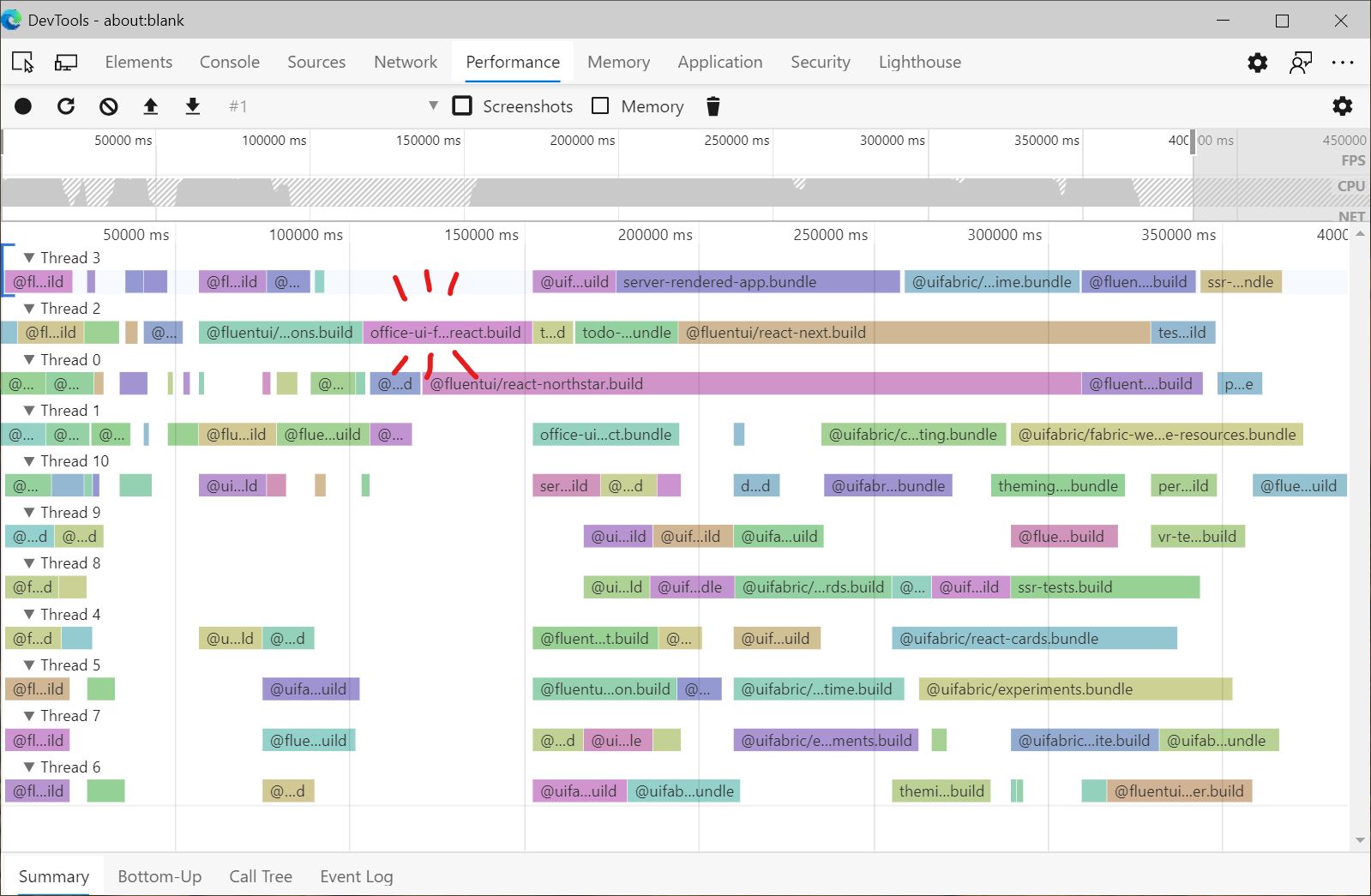Image resolution: width=1371 pixels, height=896 pixels.
Task: Open the recording selector dropdown arrow
Action: [433, 105]
